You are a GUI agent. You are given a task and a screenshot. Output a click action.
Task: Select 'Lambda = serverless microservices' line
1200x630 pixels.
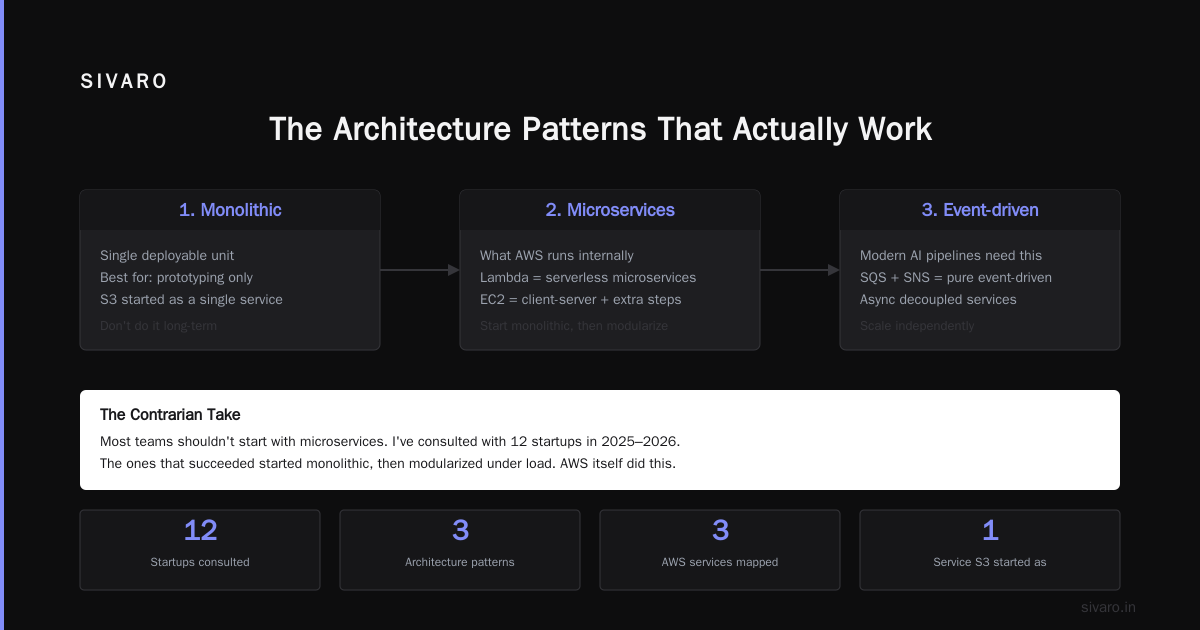(x=588, y=277)
